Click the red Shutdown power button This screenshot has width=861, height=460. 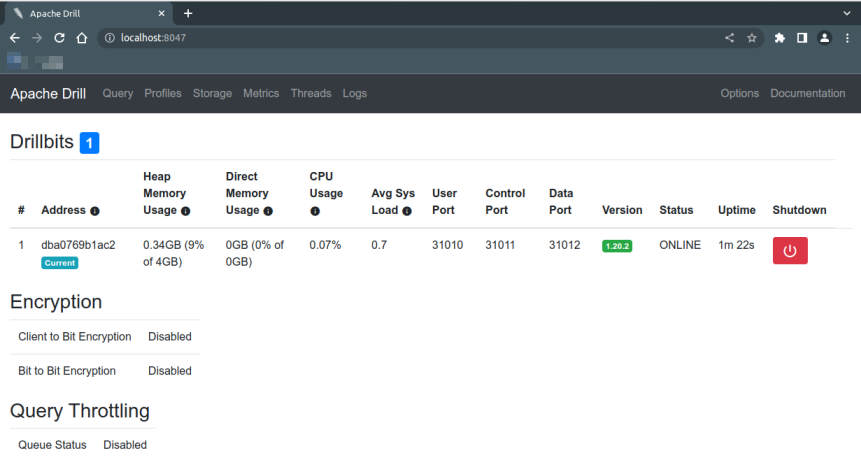point(790,251)
